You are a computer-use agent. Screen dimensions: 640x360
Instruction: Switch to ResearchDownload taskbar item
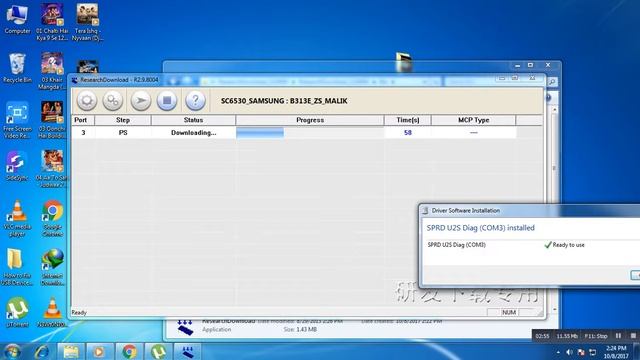click(x=188, y=351)
